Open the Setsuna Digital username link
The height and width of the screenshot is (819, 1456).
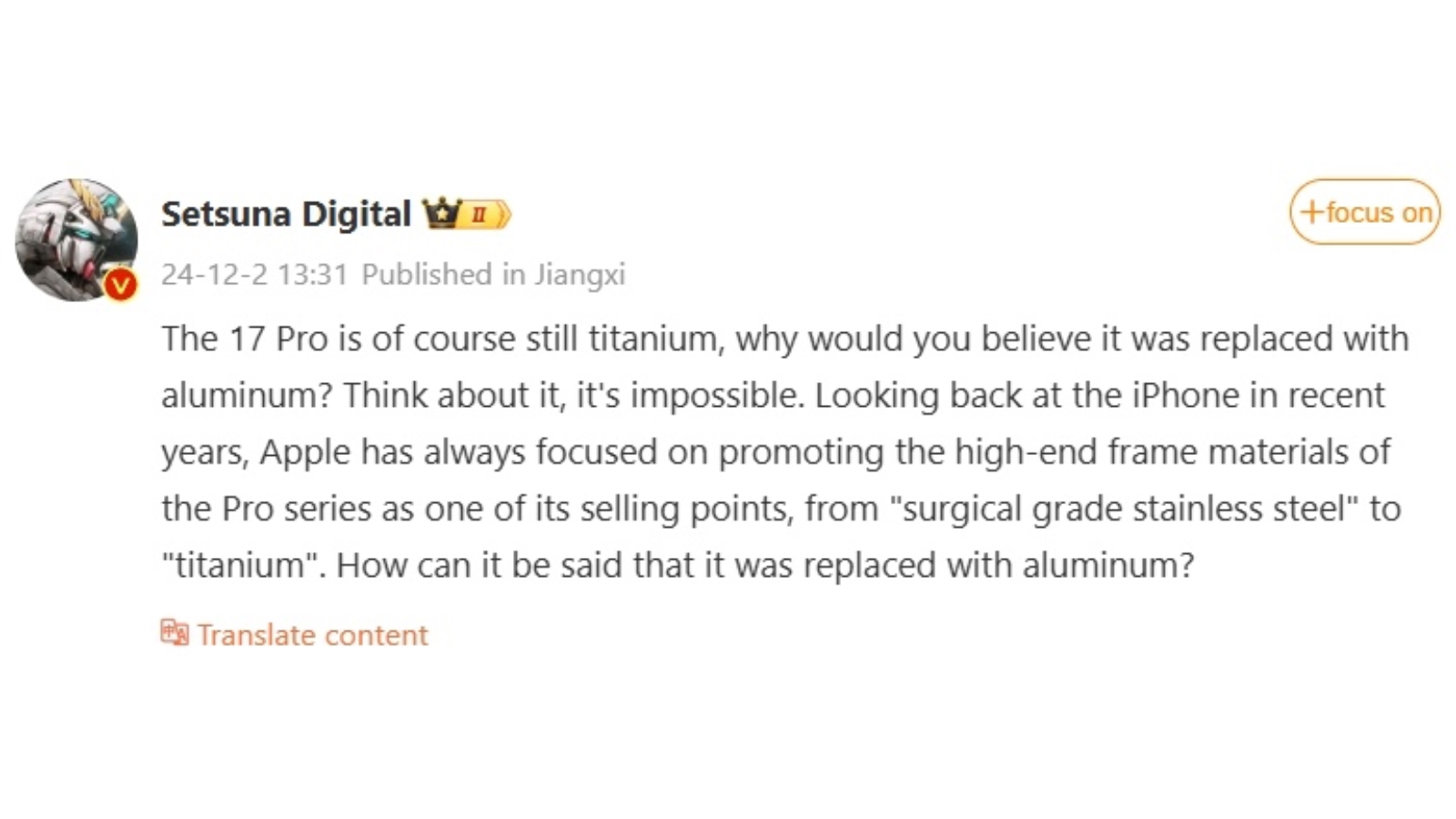[286, 214]
